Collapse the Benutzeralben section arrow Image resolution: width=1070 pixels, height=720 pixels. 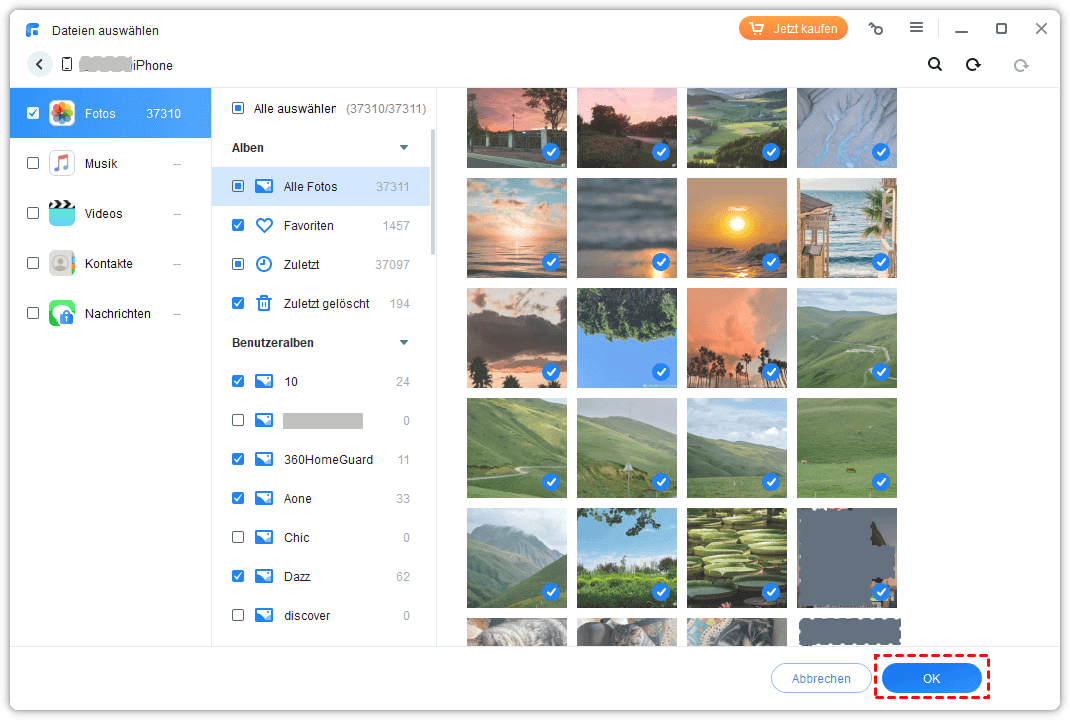[x=404, y=343]
